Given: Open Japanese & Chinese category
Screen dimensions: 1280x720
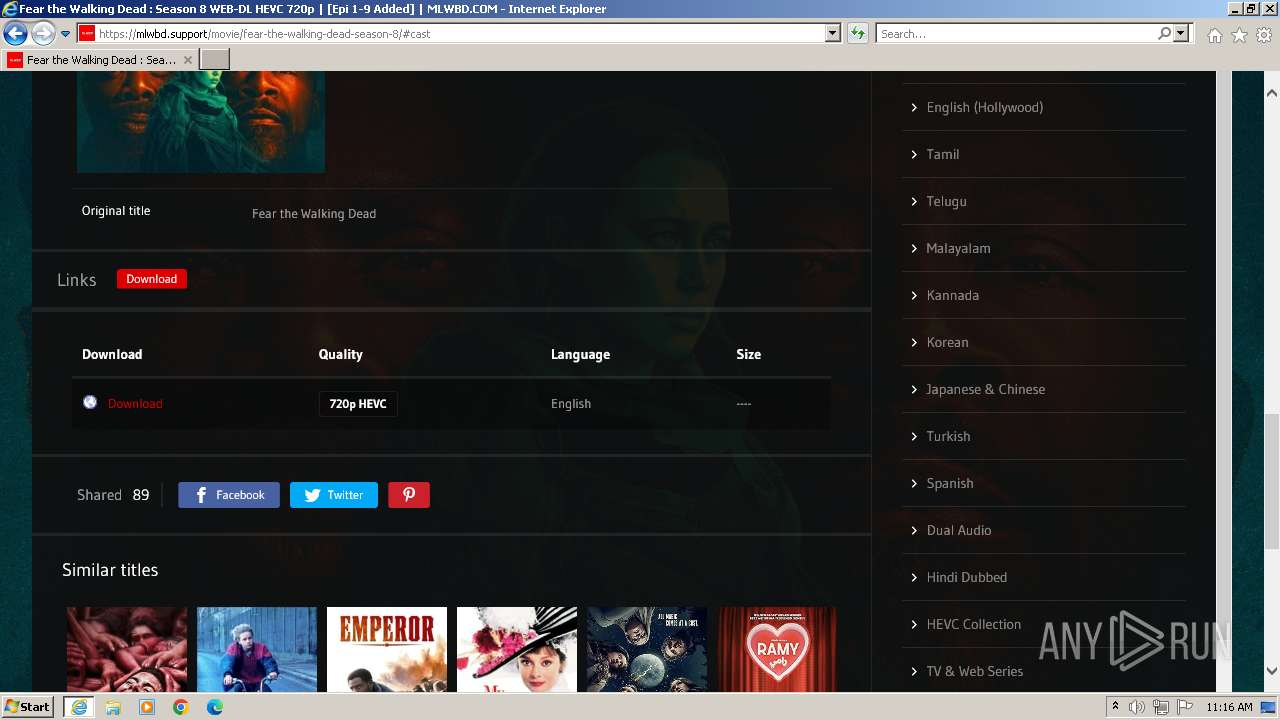Looking at the screenshot, I should point(986,389).
